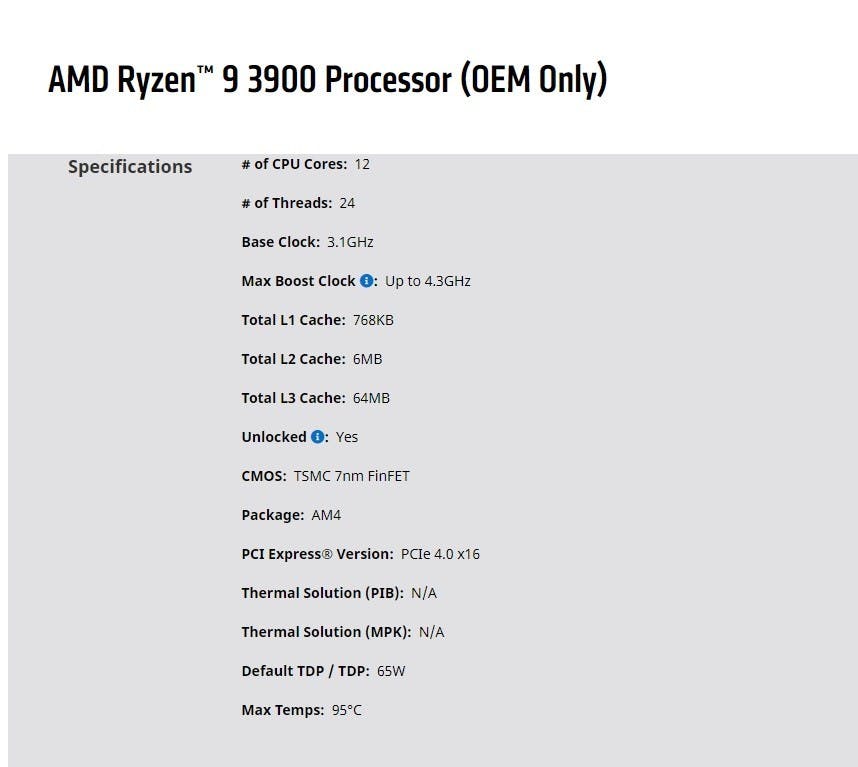The image size is (858, 767).
Task: Click the Total L1 Cache value 768KB
Action: tap(373, 320)
